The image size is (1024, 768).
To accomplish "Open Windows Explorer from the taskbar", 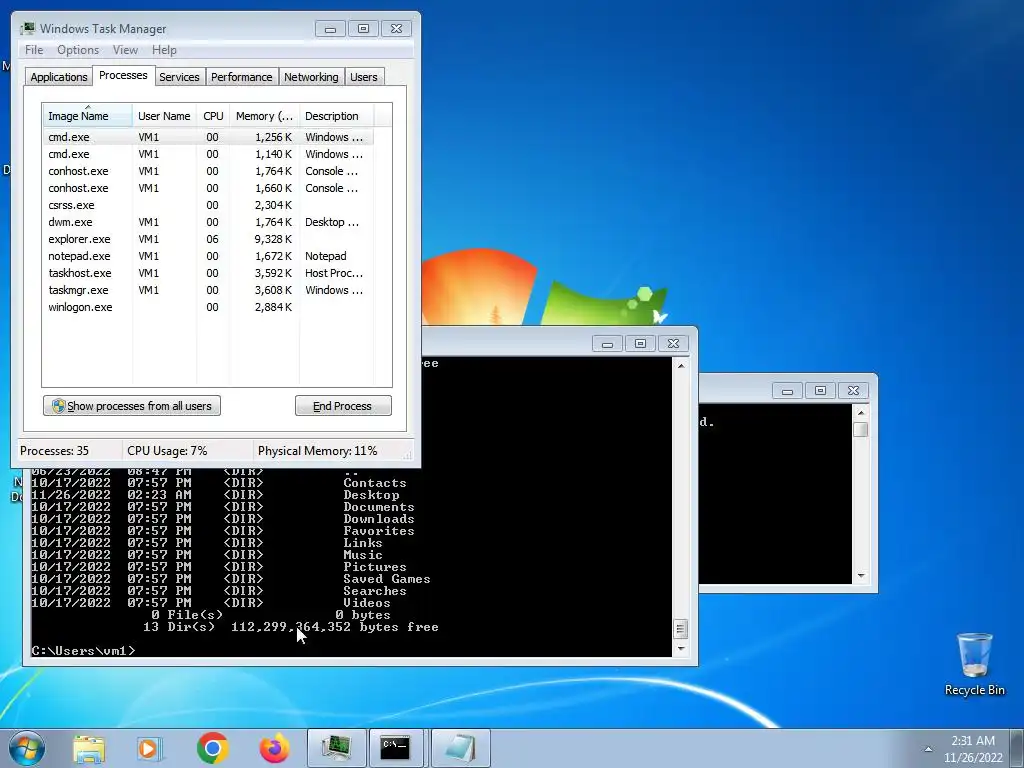I will 89,748.
